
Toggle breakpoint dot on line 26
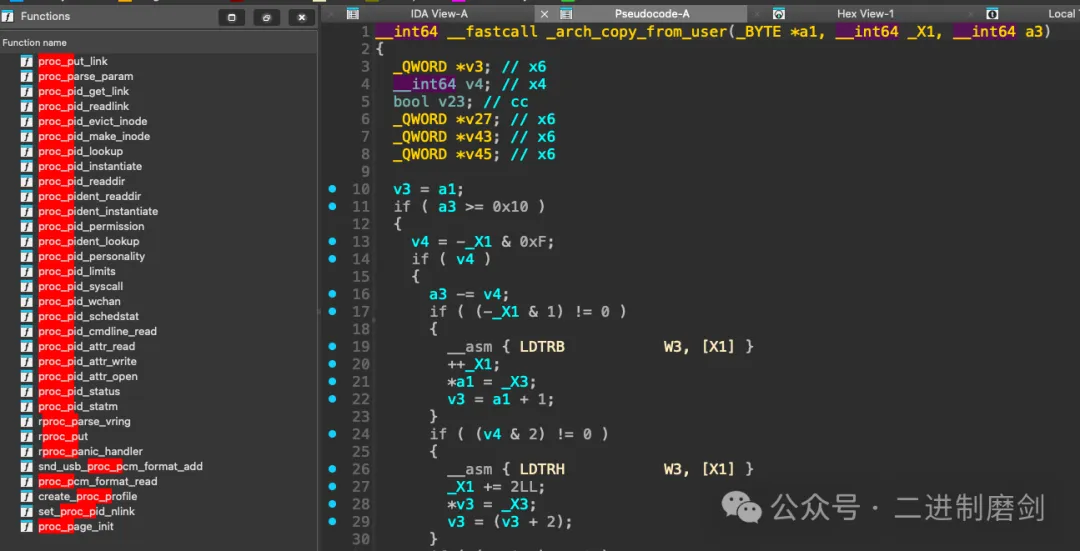332,469
